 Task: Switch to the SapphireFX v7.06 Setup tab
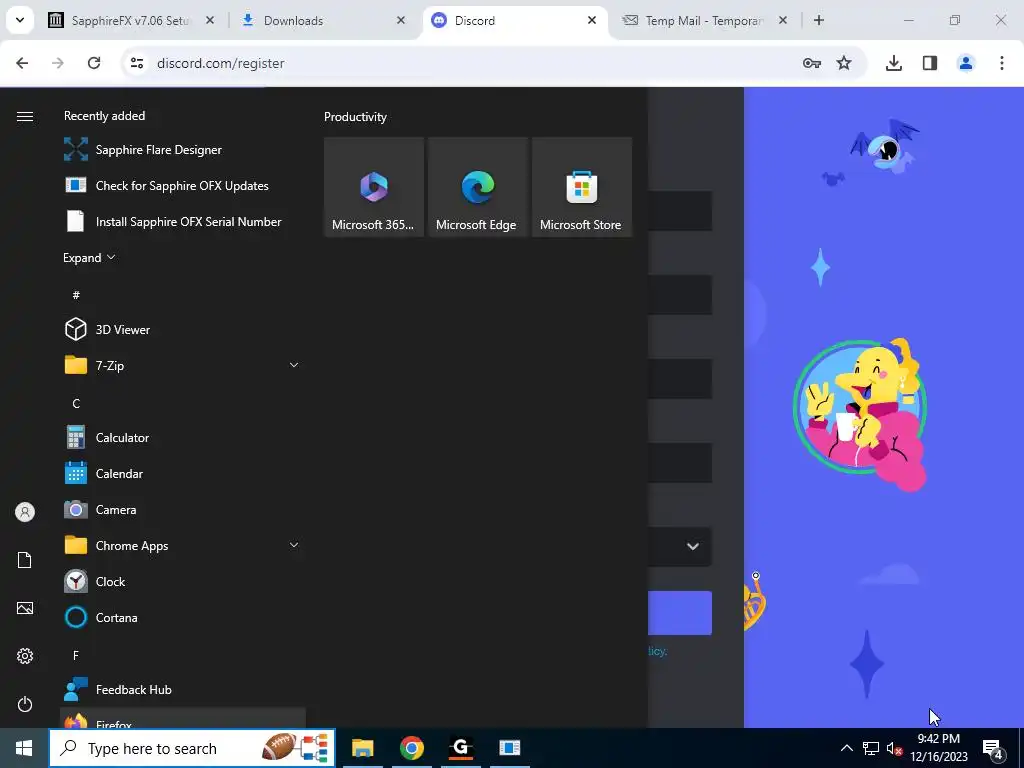tap(131, 21)
